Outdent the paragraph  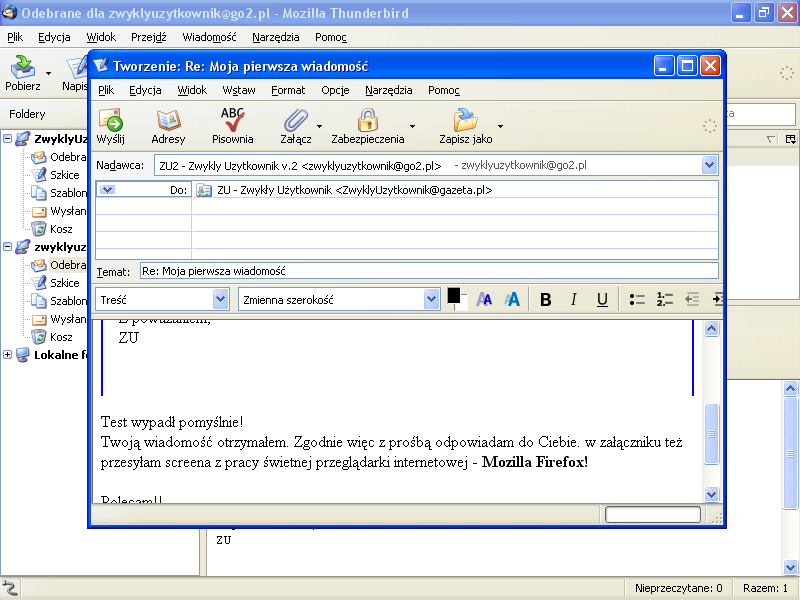pyautogui.click(x=692, y=299)
